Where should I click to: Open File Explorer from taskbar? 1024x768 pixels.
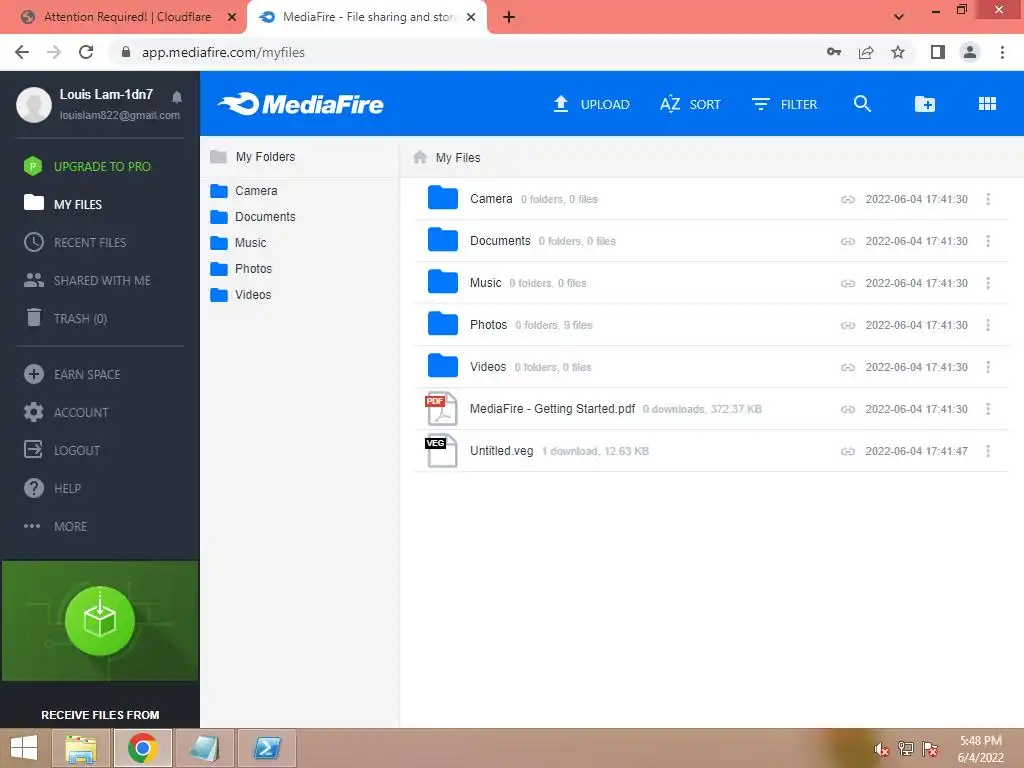[80, 748]
